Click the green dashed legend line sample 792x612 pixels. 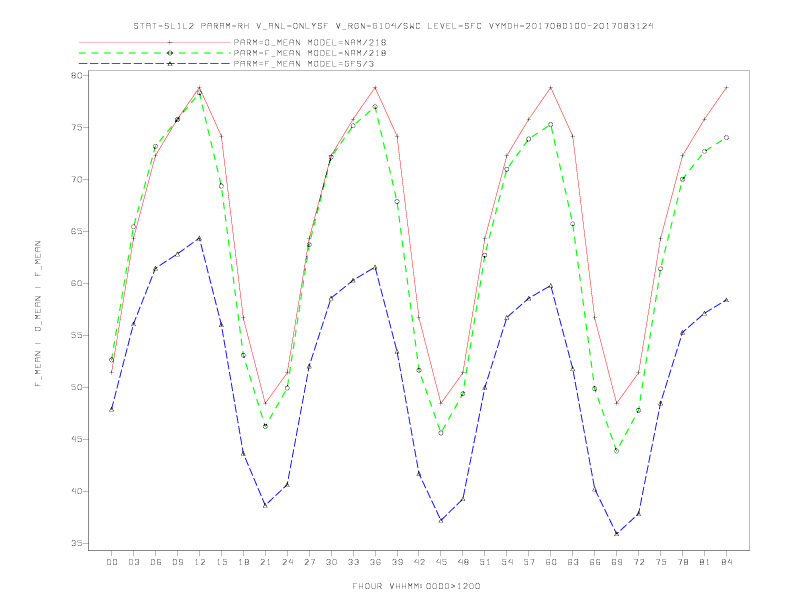click(155, 53)
